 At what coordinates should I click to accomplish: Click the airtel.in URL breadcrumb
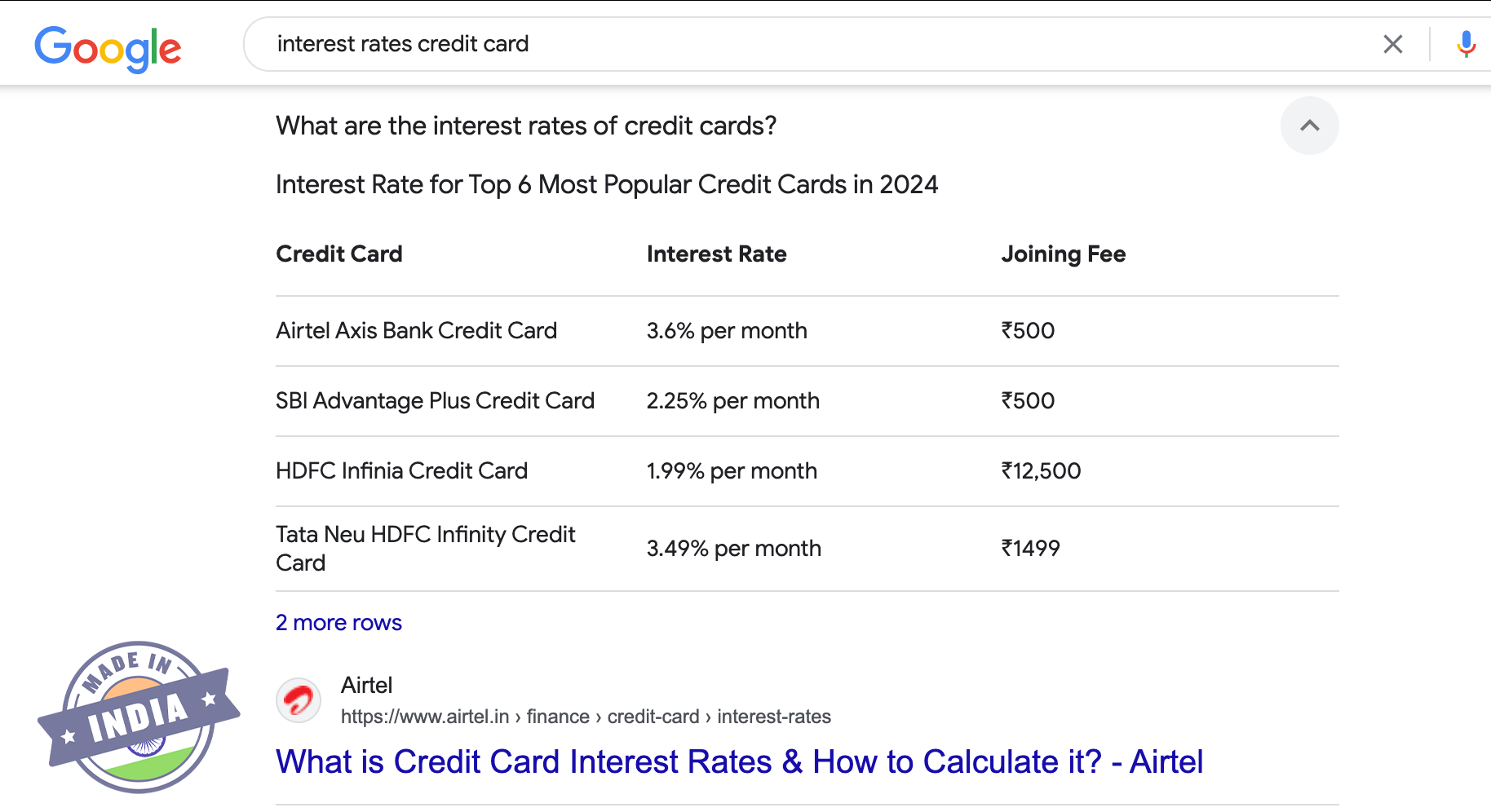(x=586, y=717)
